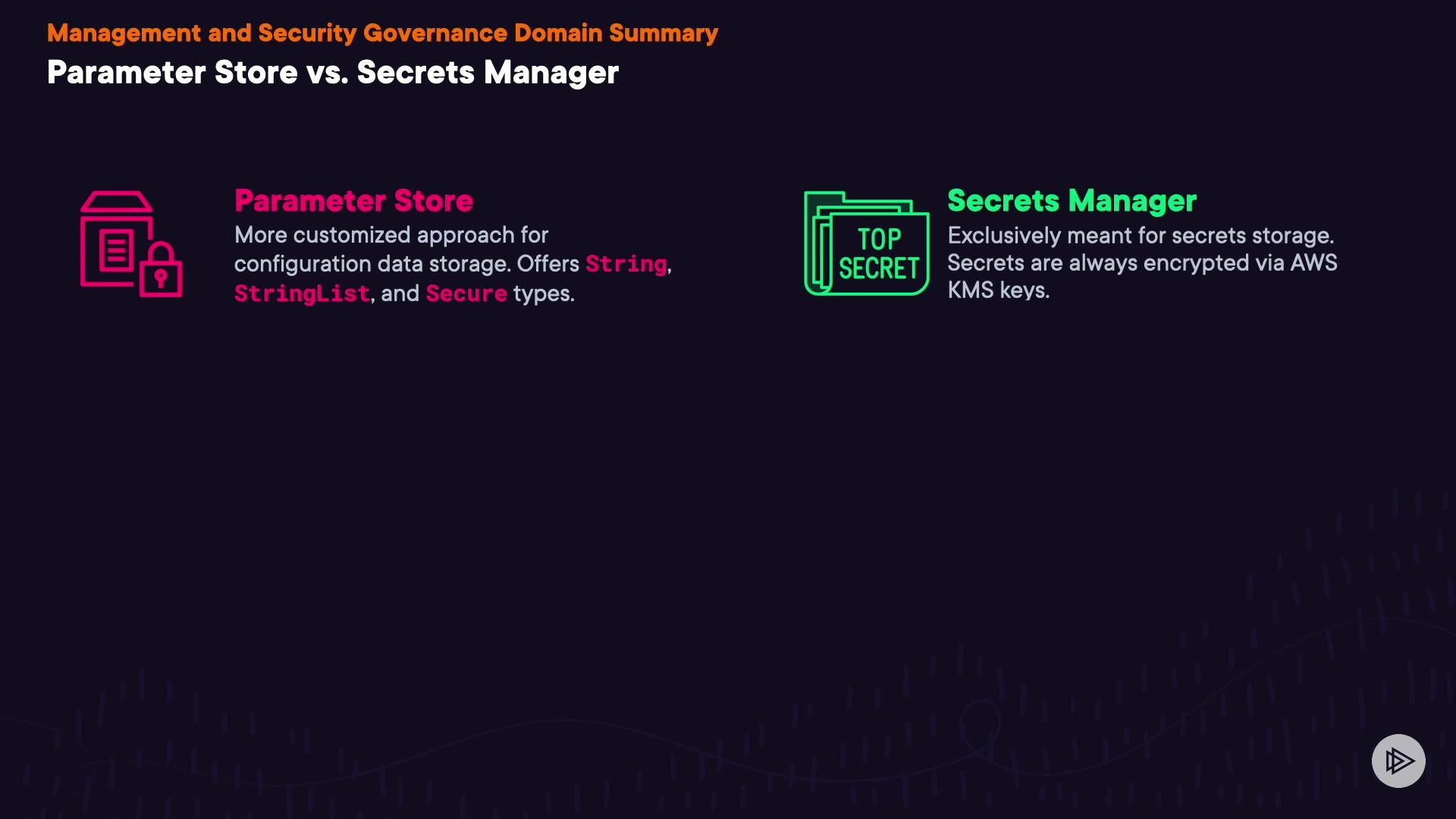Click the Parameter Store lock icon
The height and width of the screenshot is (819, 1456).
(130, 244)
